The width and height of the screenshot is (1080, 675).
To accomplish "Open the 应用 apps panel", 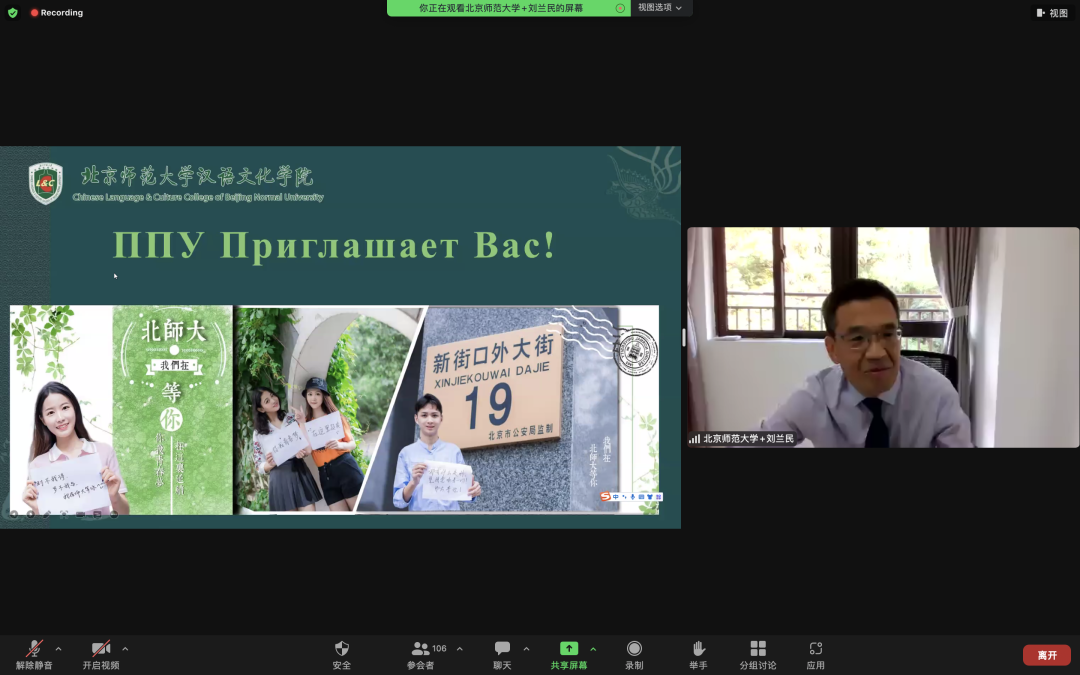I will pyautogui.click(x=816, y=655).
